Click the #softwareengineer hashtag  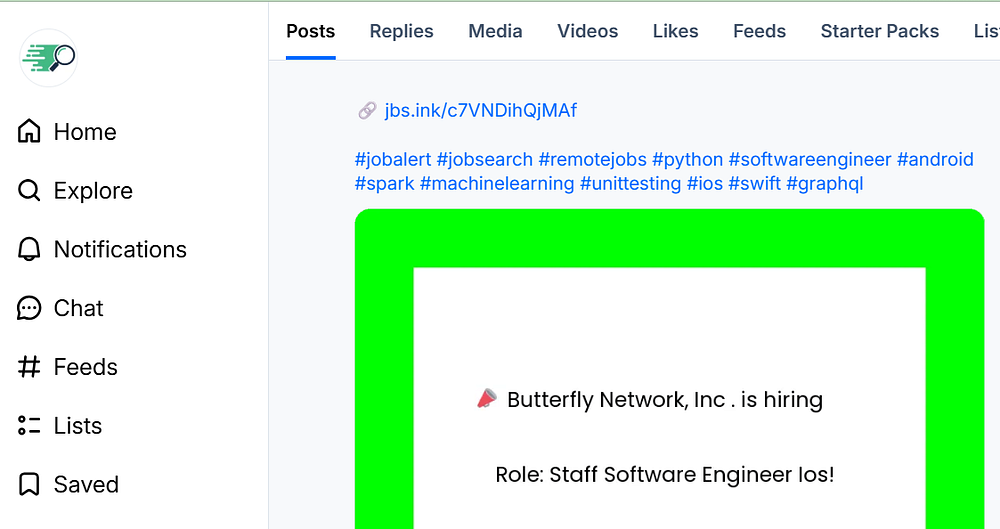pyautogui.click(x=810, y=160)
